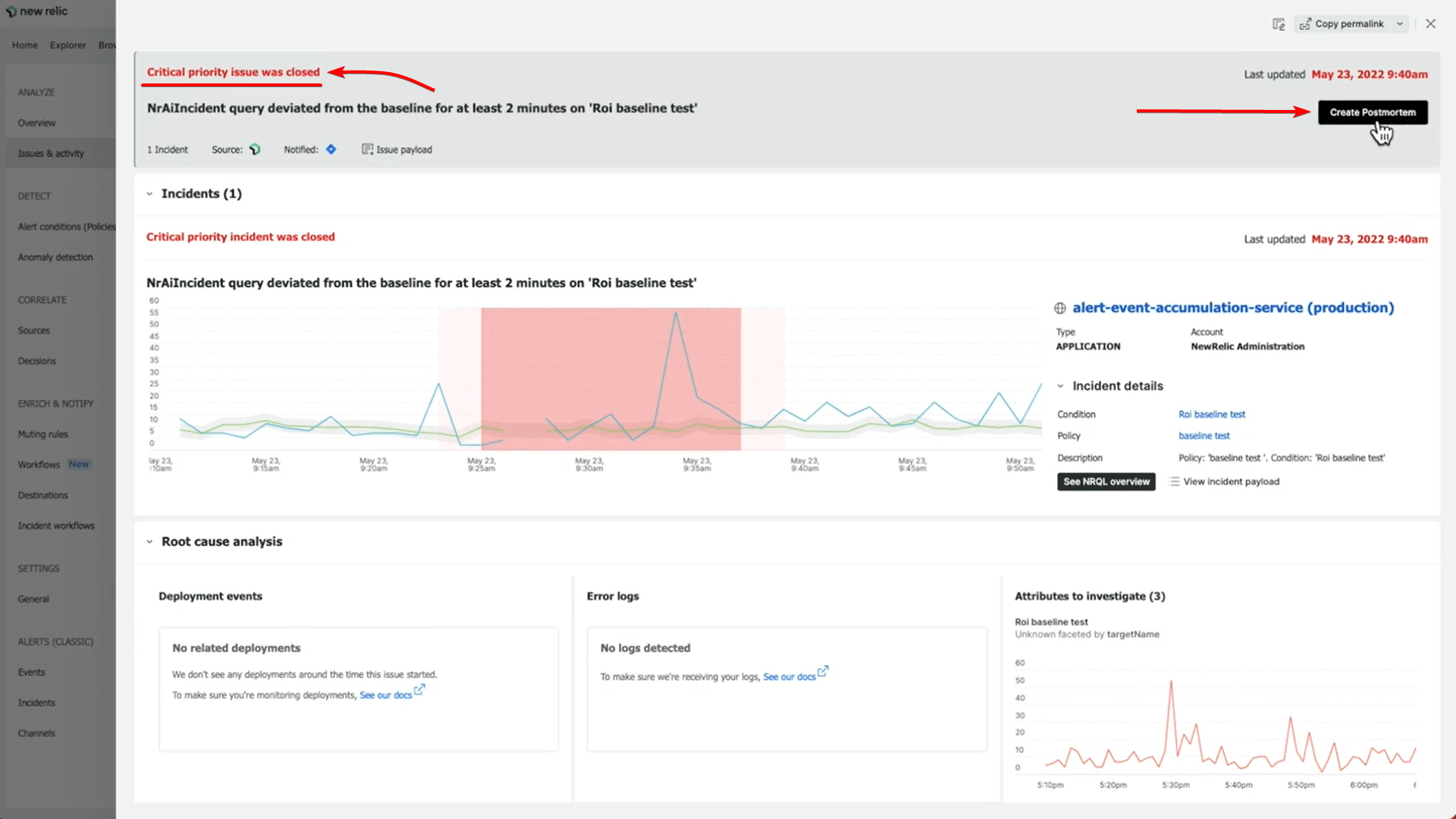Open the panel icon left of Copy permalink

tap(1279, 24)
